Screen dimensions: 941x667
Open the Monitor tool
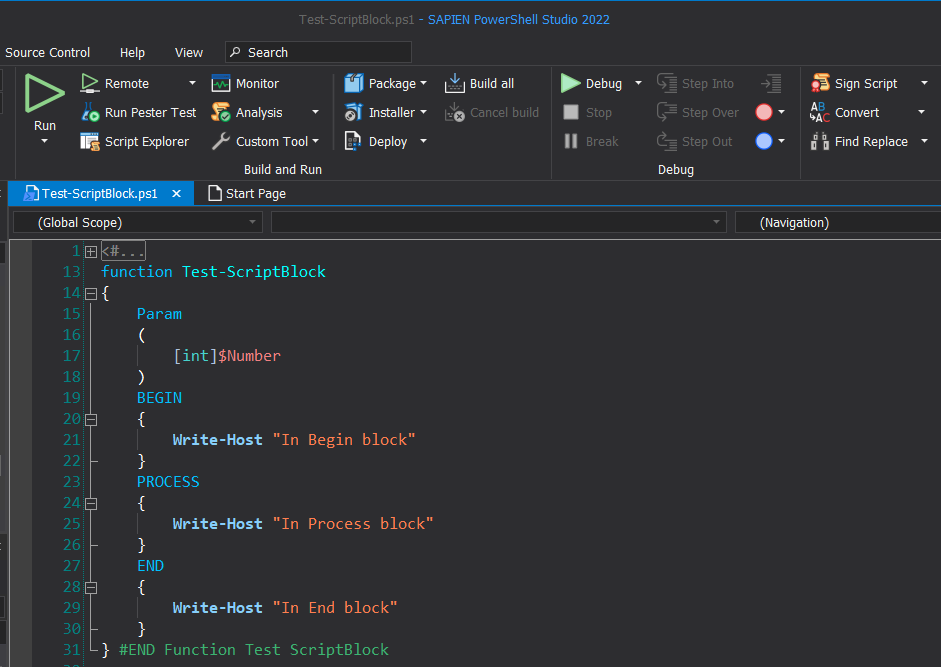click(x=245, y=83)
